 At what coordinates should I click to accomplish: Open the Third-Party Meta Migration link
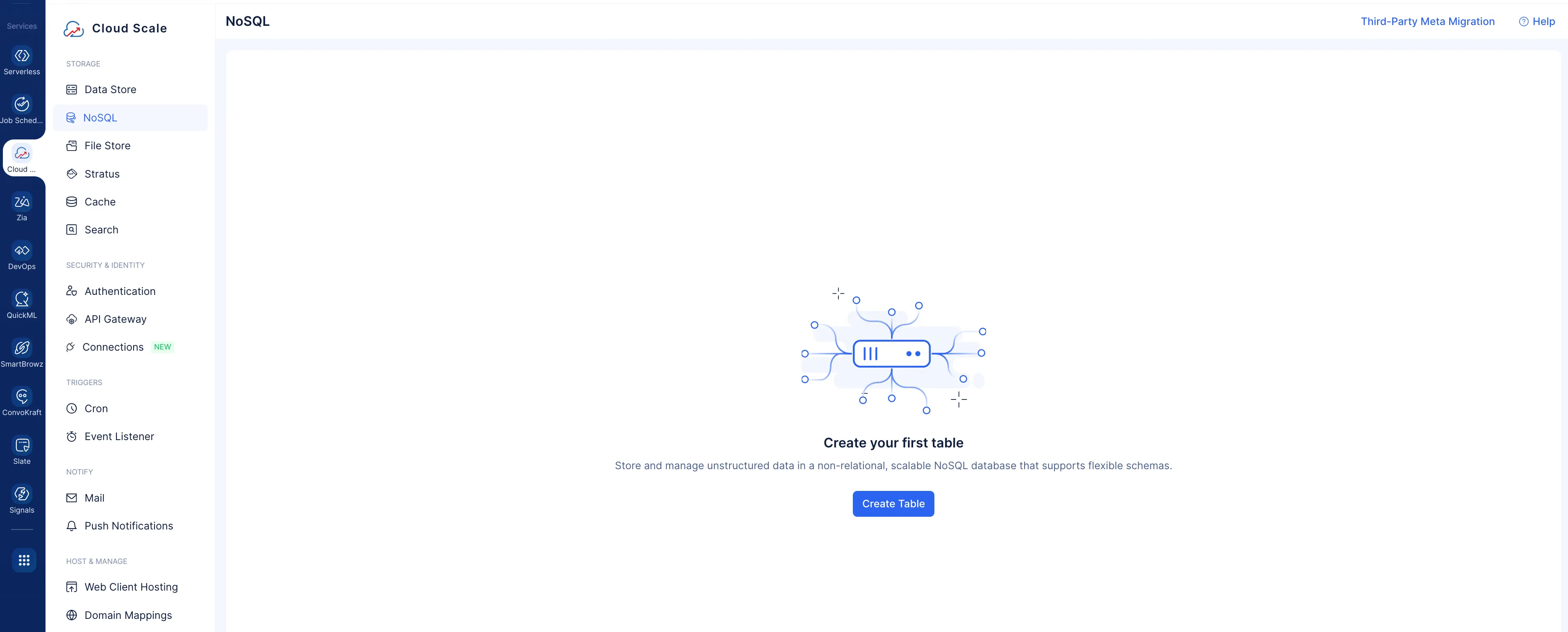(1427, 21)
